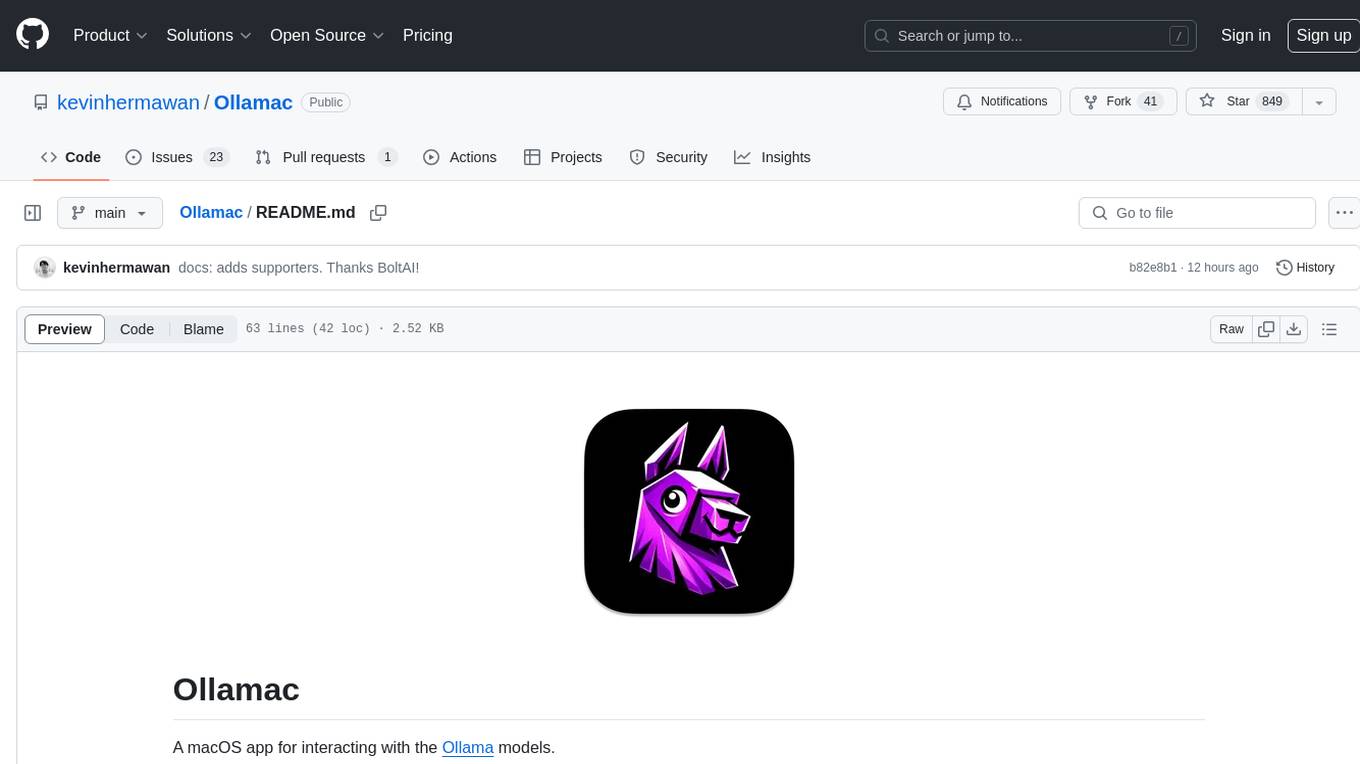Click the '12 hours ago' commit timestamp
Image resolution: width=1360 pixels, height=764 pixels.
[x=1223, y=268]
